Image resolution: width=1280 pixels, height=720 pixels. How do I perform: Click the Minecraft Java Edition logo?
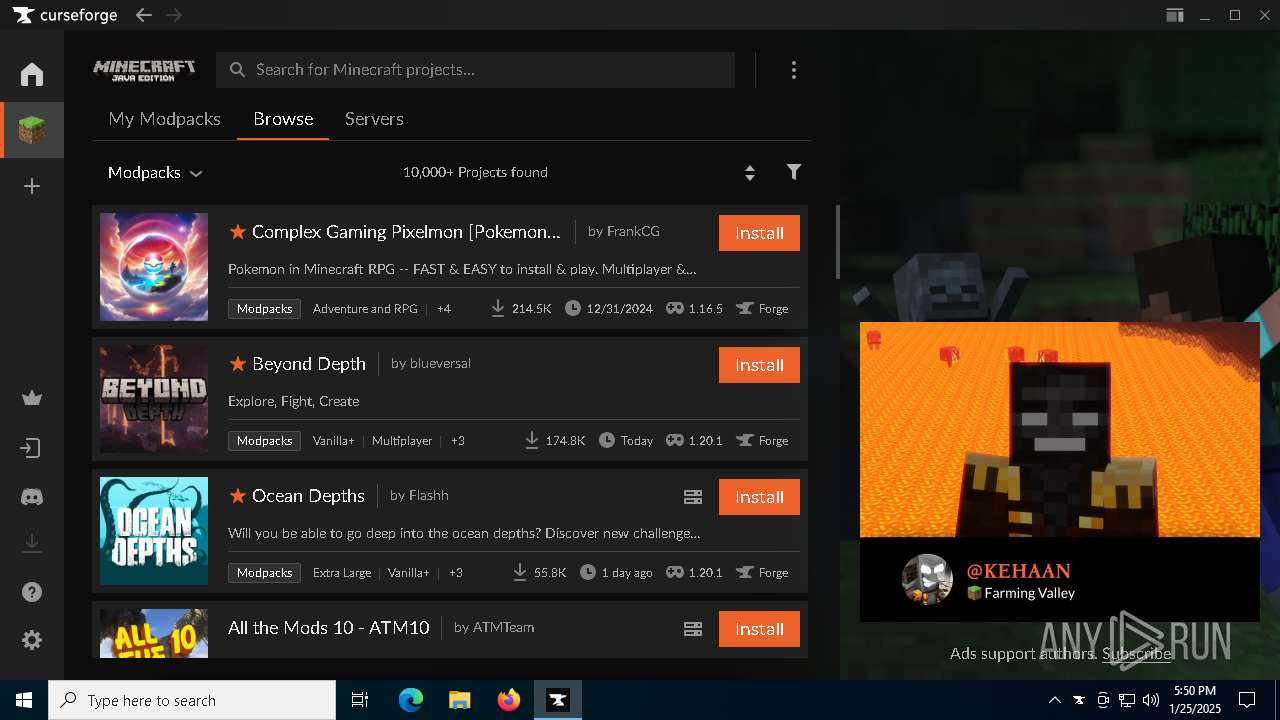[144, 70]
